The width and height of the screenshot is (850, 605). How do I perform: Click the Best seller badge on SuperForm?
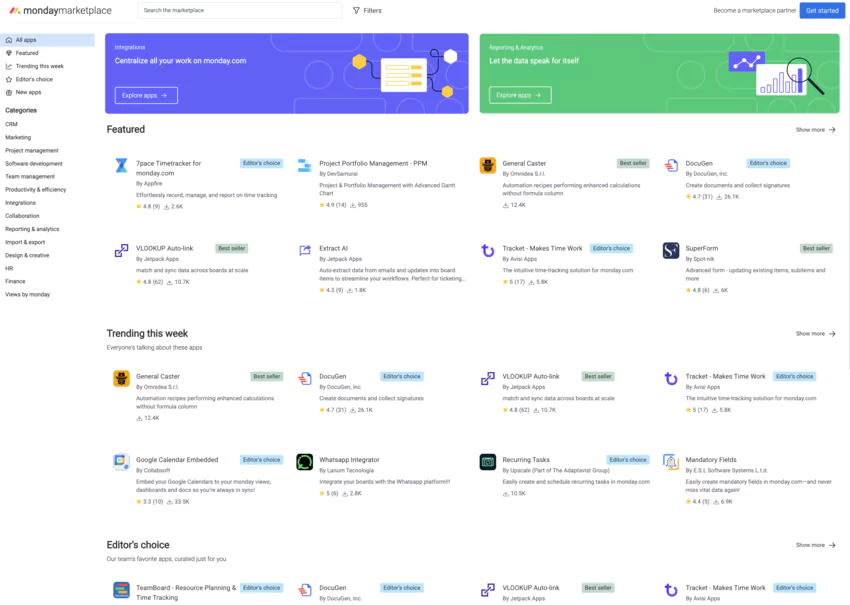tap(816, 248)
